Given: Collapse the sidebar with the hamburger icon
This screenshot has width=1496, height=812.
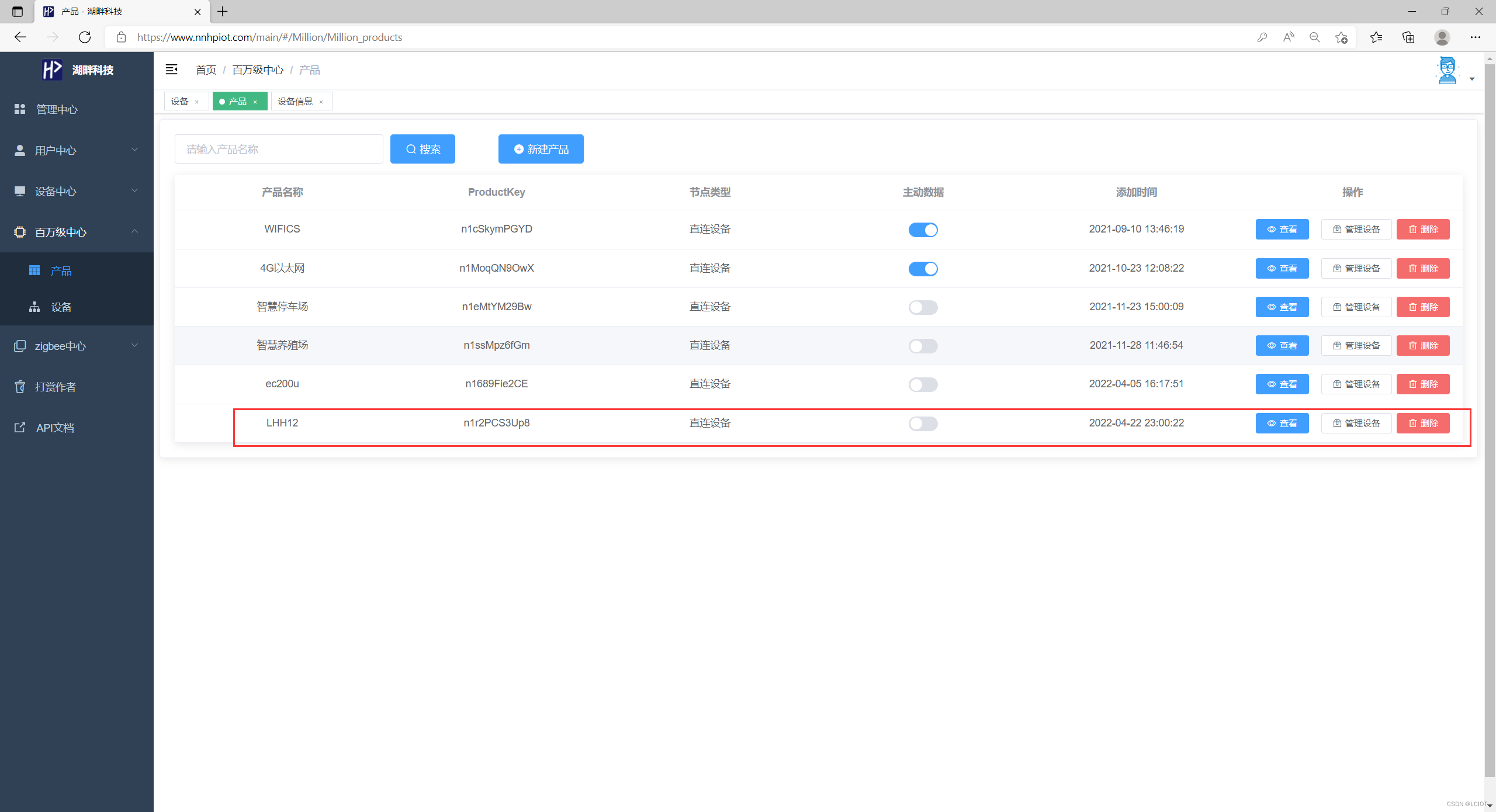Looking at the screenshot, I should click(171, 70).
